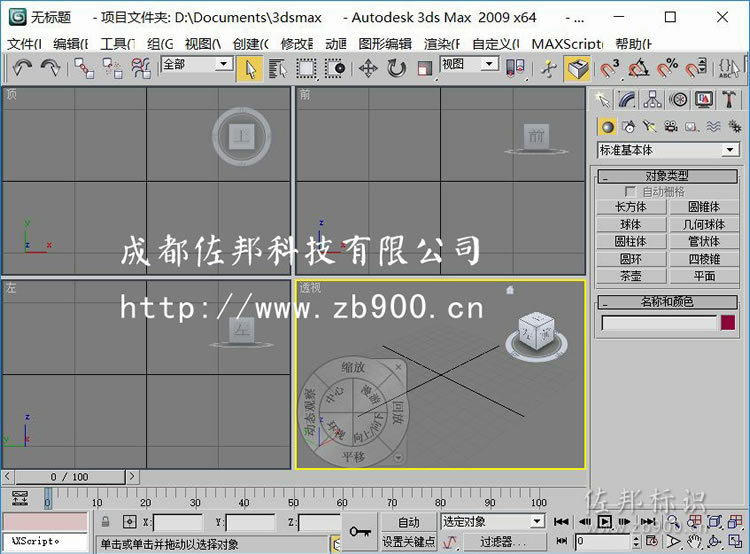The image size is (750, 554).
Task: Open the MAXScript menu
Action: click(567, 44)
